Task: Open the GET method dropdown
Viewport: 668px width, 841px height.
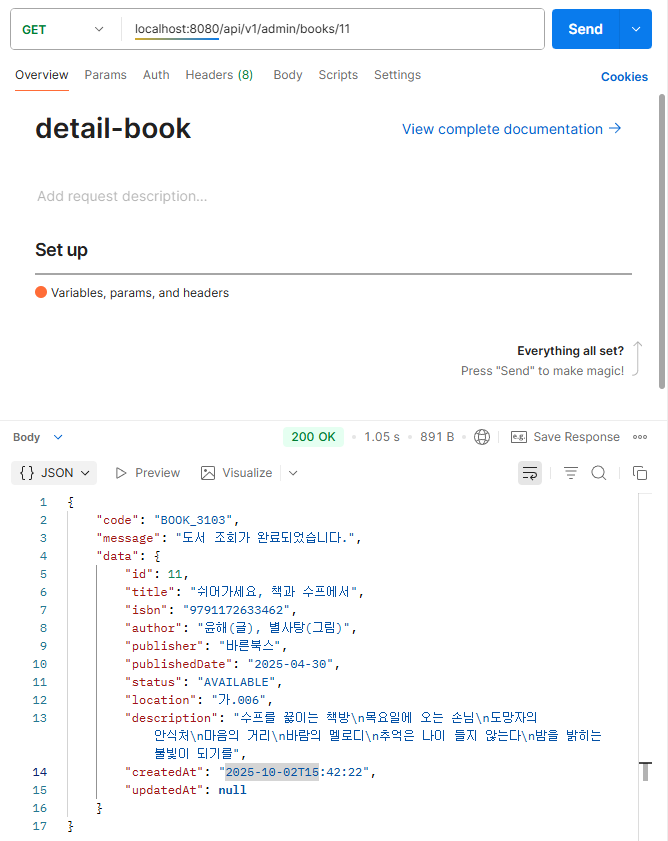Action: 62,29
